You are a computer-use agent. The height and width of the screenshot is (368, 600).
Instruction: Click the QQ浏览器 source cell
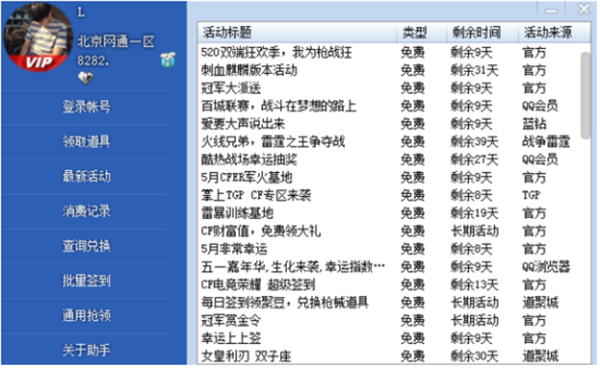click(x=546, y=267)
